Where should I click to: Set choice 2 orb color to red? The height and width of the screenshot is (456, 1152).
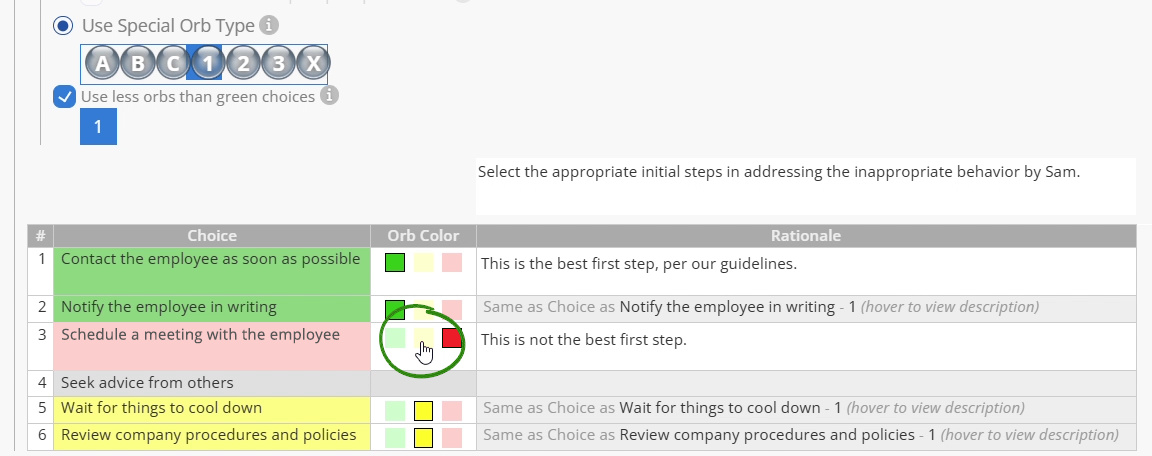[x=452, y=310]
